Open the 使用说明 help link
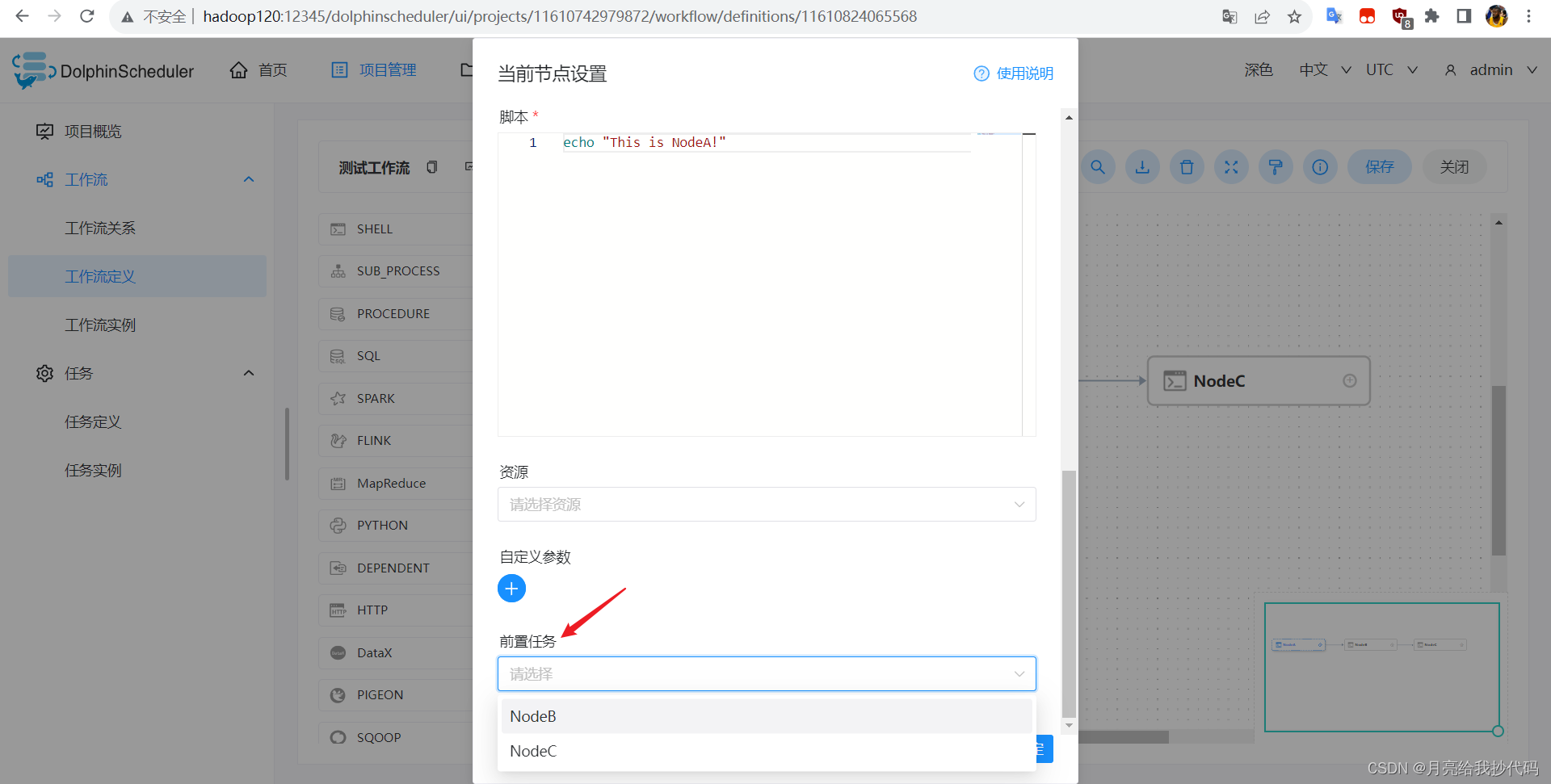Viewport: 1551px width, 784px height. pyautogui.click(x=1014, y=73)
